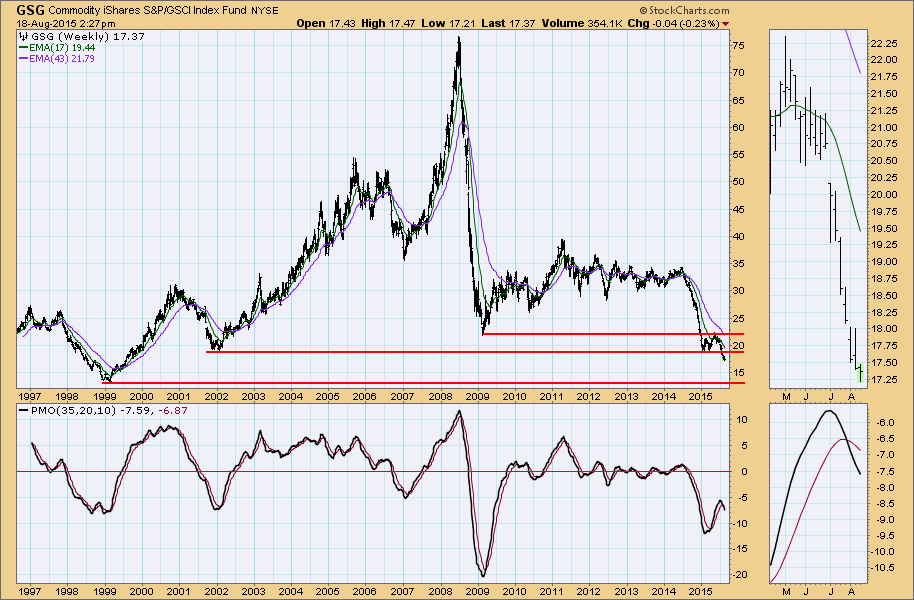This screenshot has height=600, width=914.
Task: Click the 15 price axis label
Action: 738,373
